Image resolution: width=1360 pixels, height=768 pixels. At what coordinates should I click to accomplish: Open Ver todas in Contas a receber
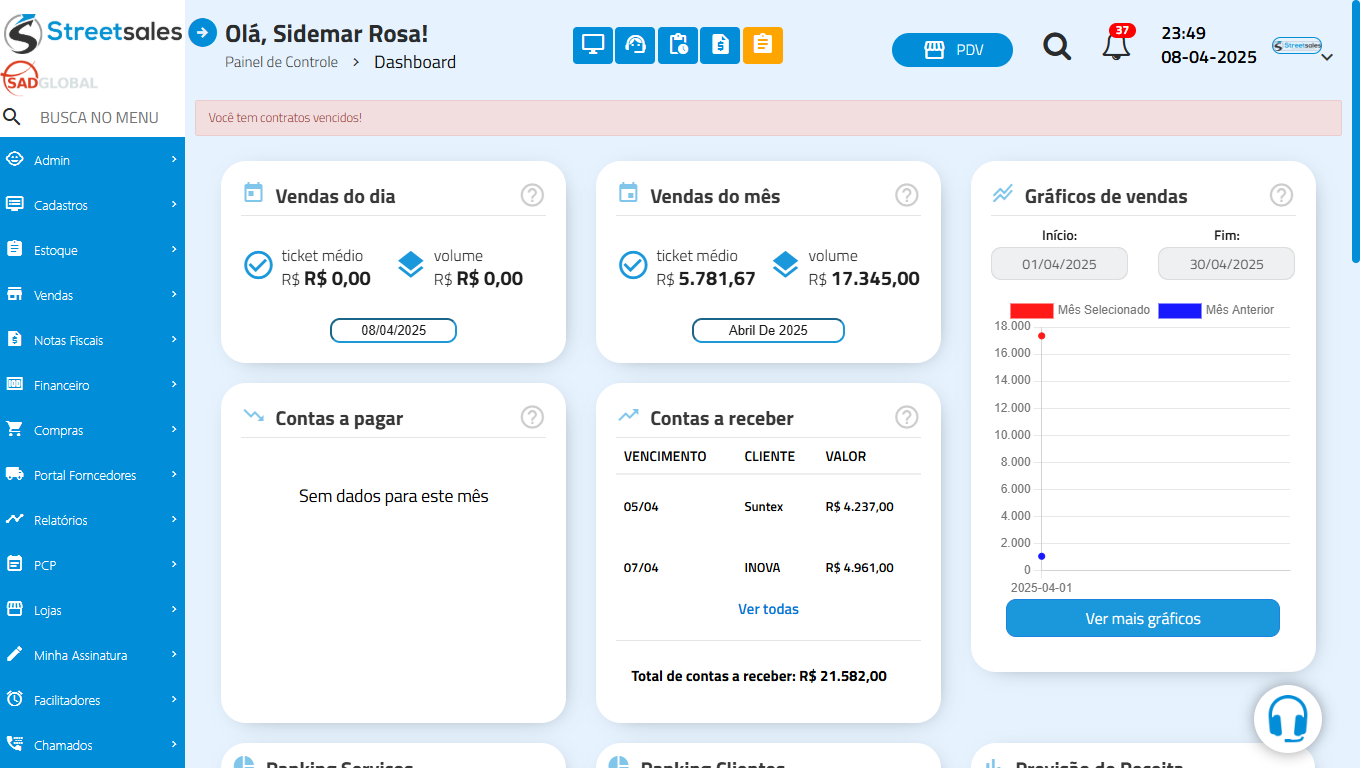tap(768, 609)
